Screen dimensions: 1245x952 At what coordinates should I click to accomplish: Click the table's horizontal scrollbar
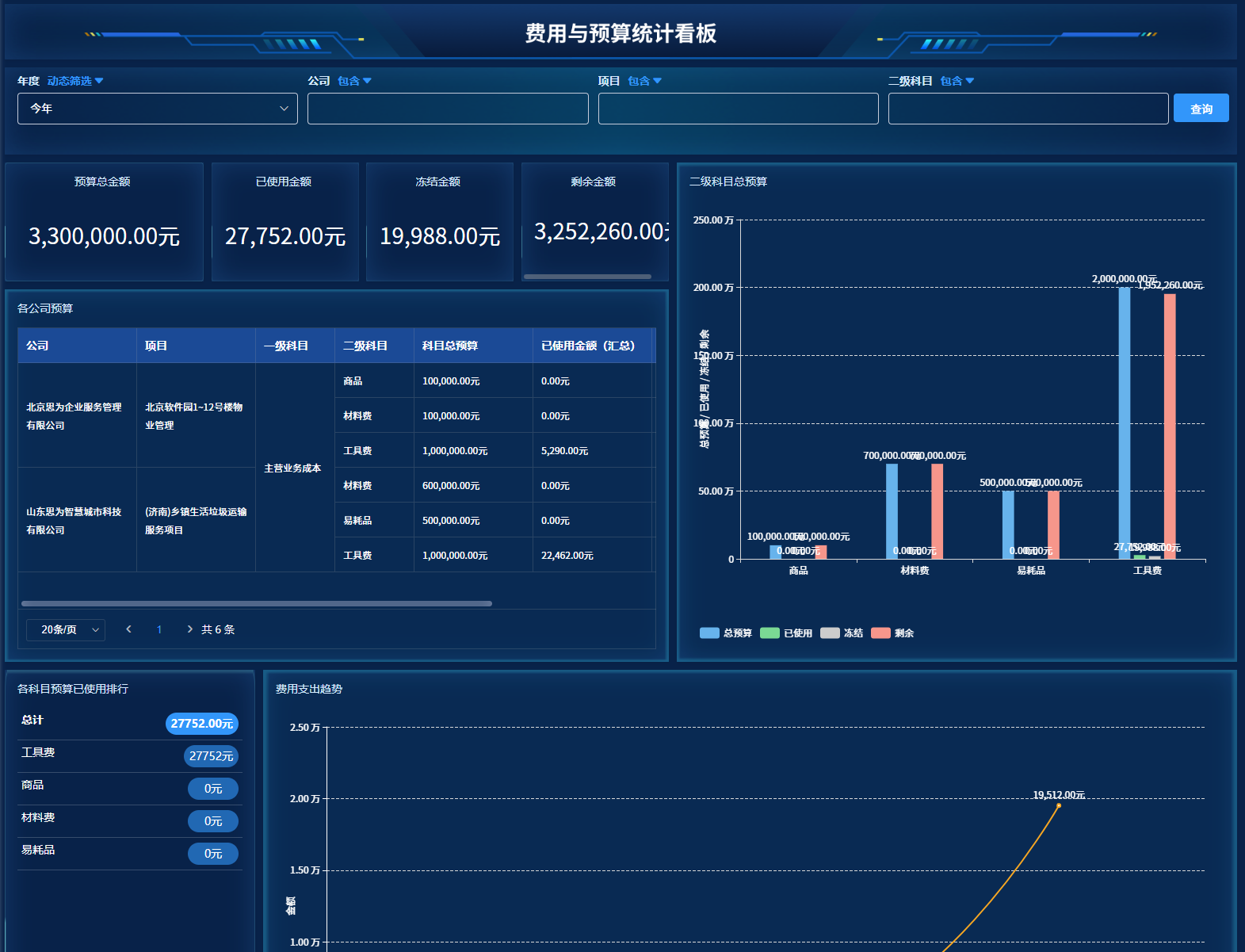pos(256,603)
